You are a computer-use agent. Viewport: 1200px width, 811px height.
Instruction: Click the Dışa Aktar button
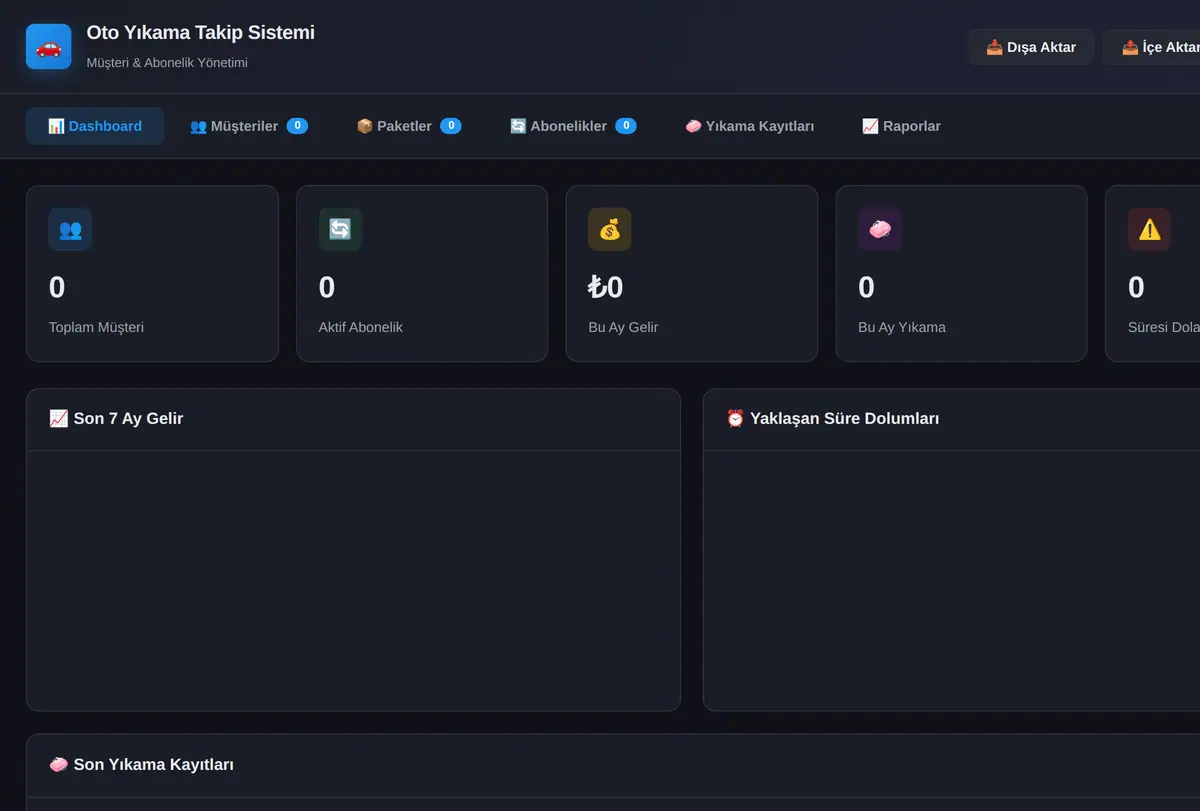coord(1031,47)
